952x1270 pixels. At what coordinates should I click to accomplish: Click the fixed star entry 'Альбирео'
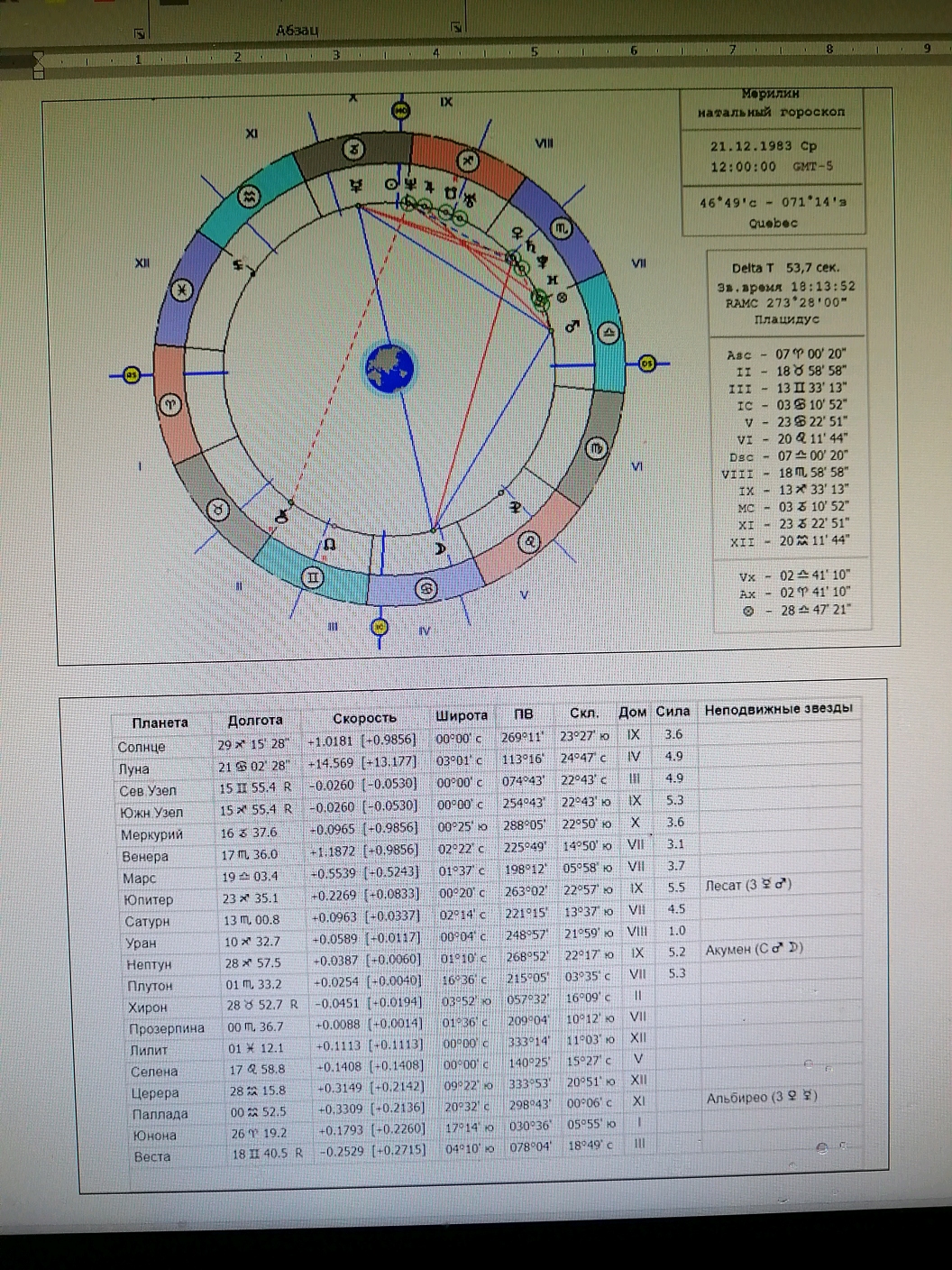tap(762, 1098)
